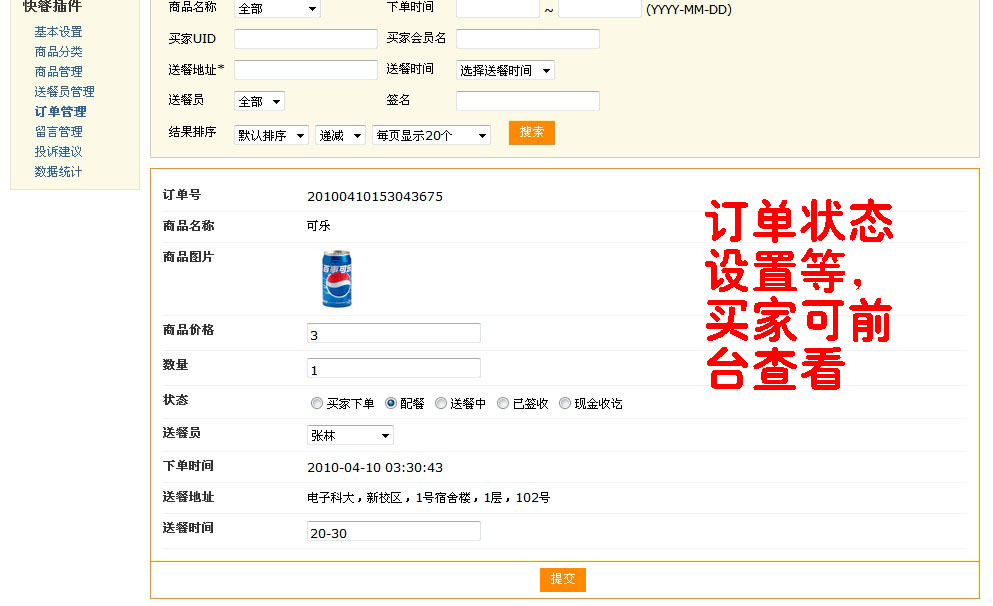
Task: Click the 下单时间 start date field
Action: [498, 8]
